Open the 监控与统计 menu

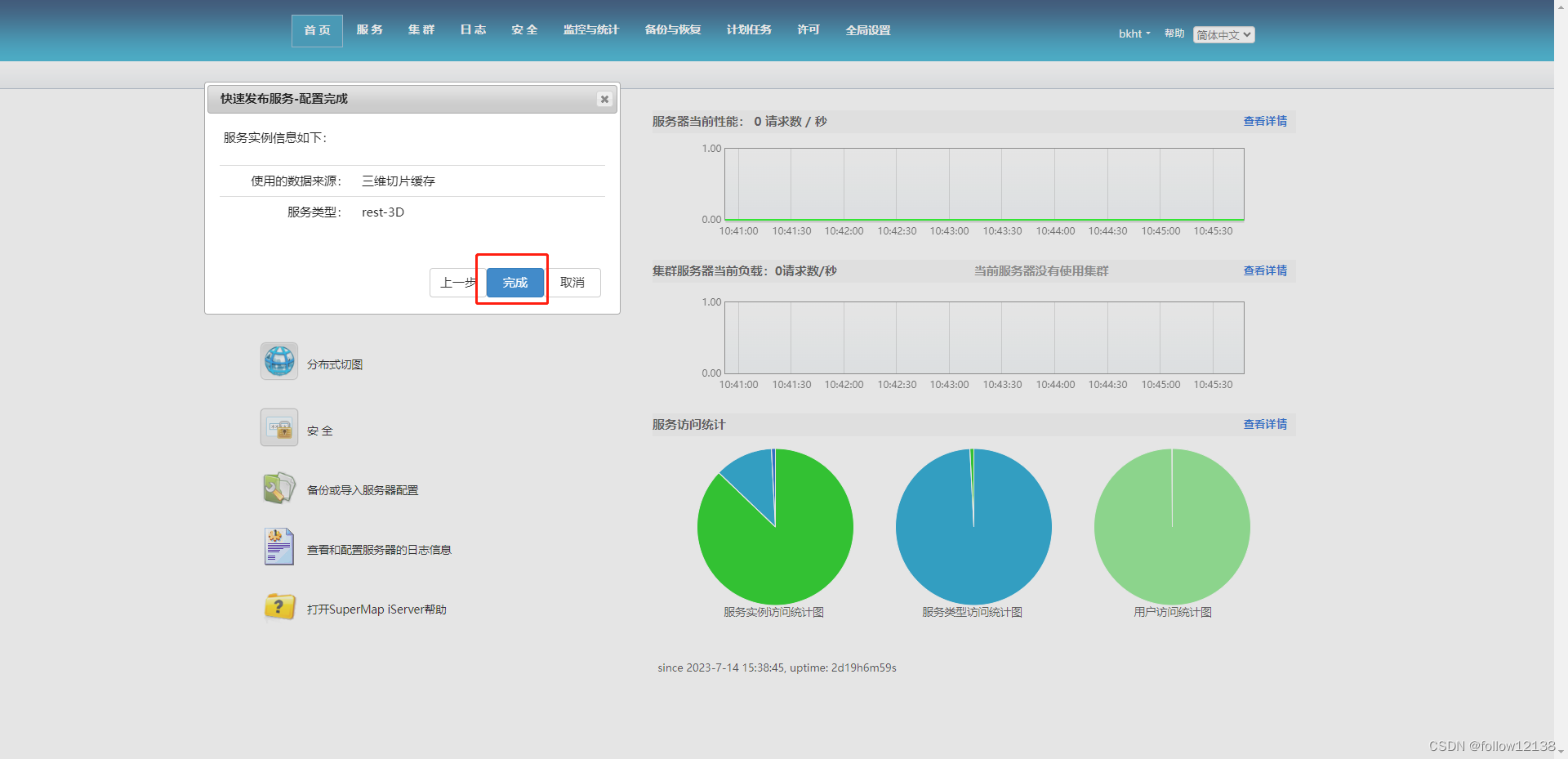click(590, 29)
